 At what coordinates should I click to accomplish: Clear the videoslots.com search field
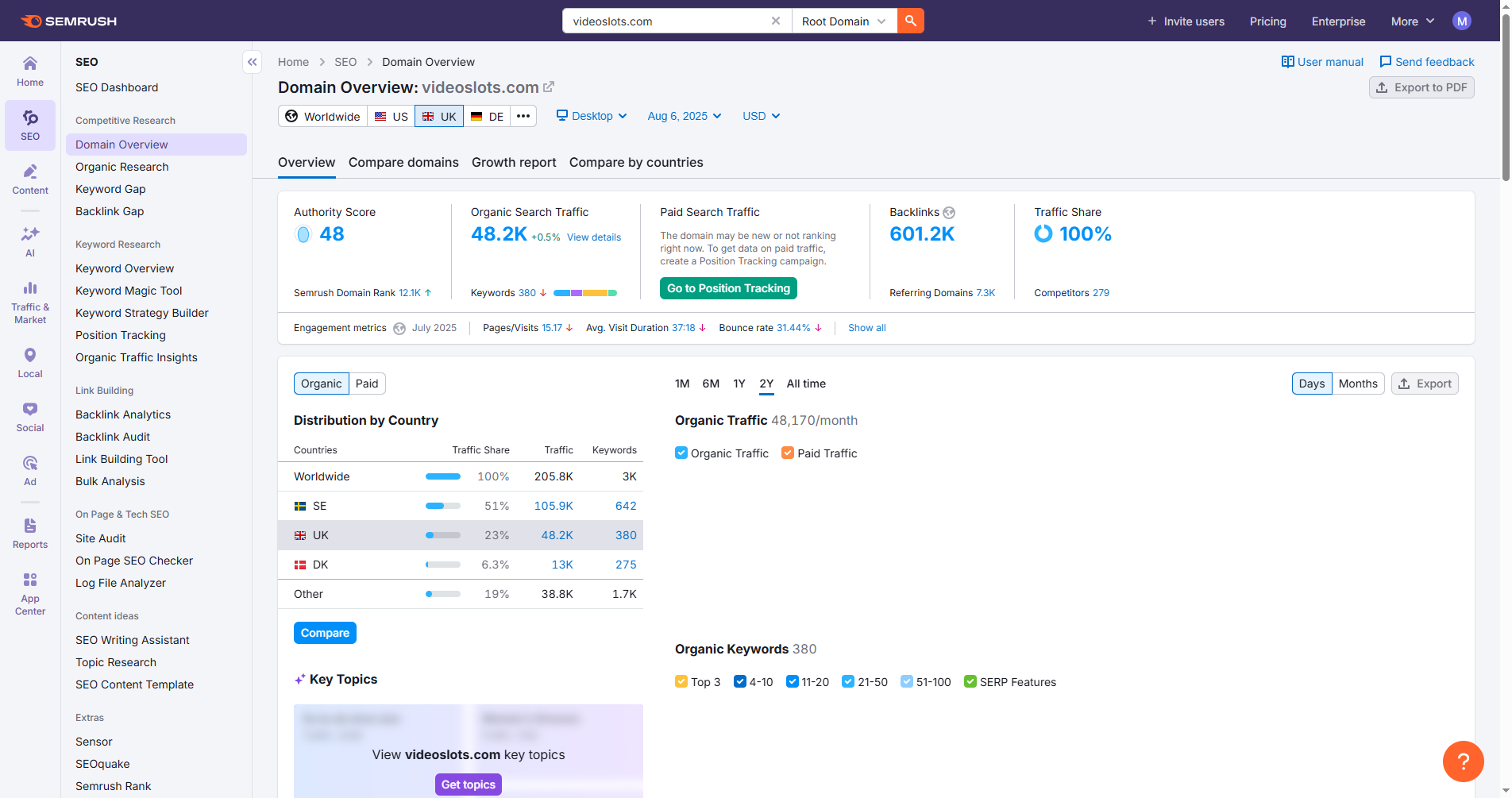776,21
